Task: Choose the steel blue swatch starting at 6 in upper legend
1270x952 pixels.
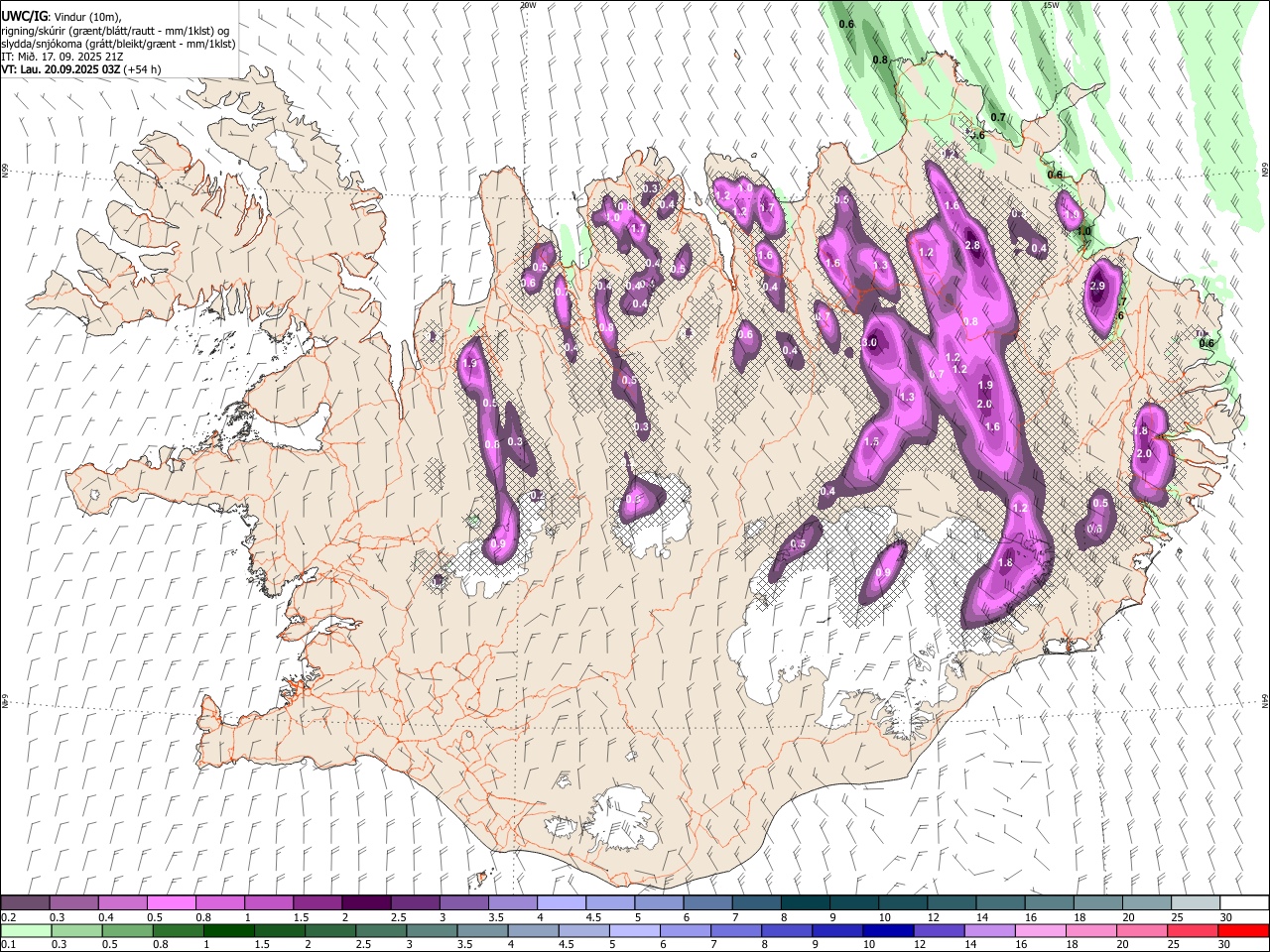Action: 706,902
